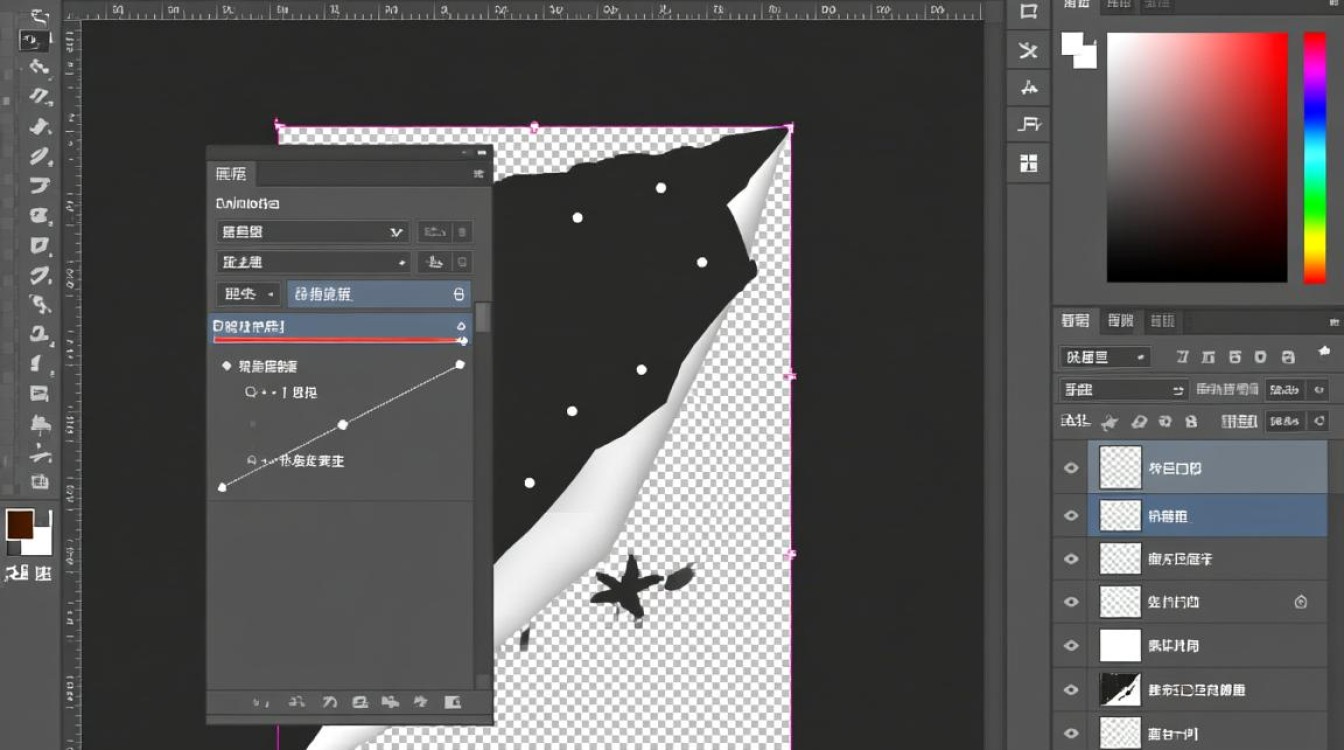Click the flyout menu icon of layers panel
Viewport: 1344px width, 750px height.
click(x=1333, y=322)
